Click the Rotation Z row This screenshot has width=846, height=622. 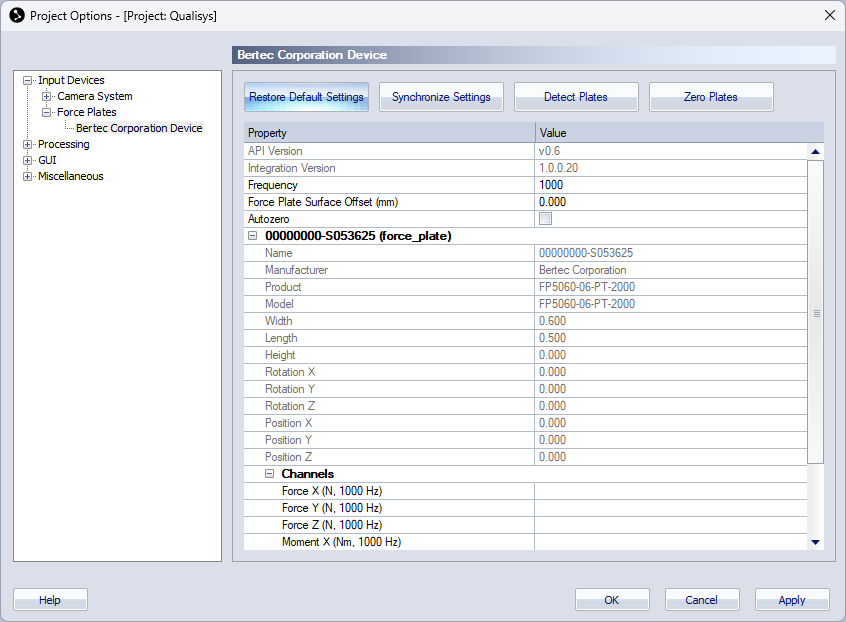point(525,406)
